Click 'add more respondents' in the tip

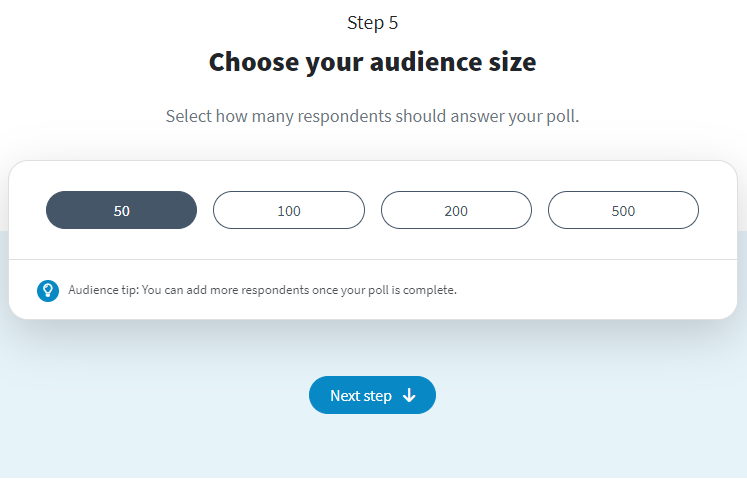tap(248, 290)
